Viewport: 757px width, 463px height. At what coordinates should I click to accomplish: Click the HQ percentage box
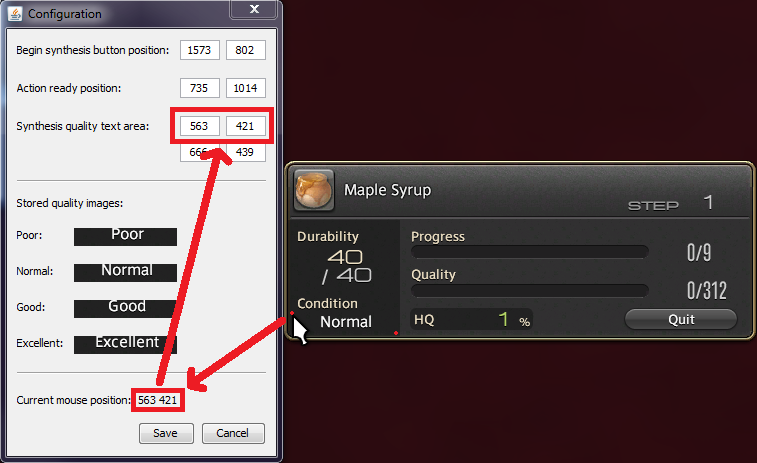[471, 319]
